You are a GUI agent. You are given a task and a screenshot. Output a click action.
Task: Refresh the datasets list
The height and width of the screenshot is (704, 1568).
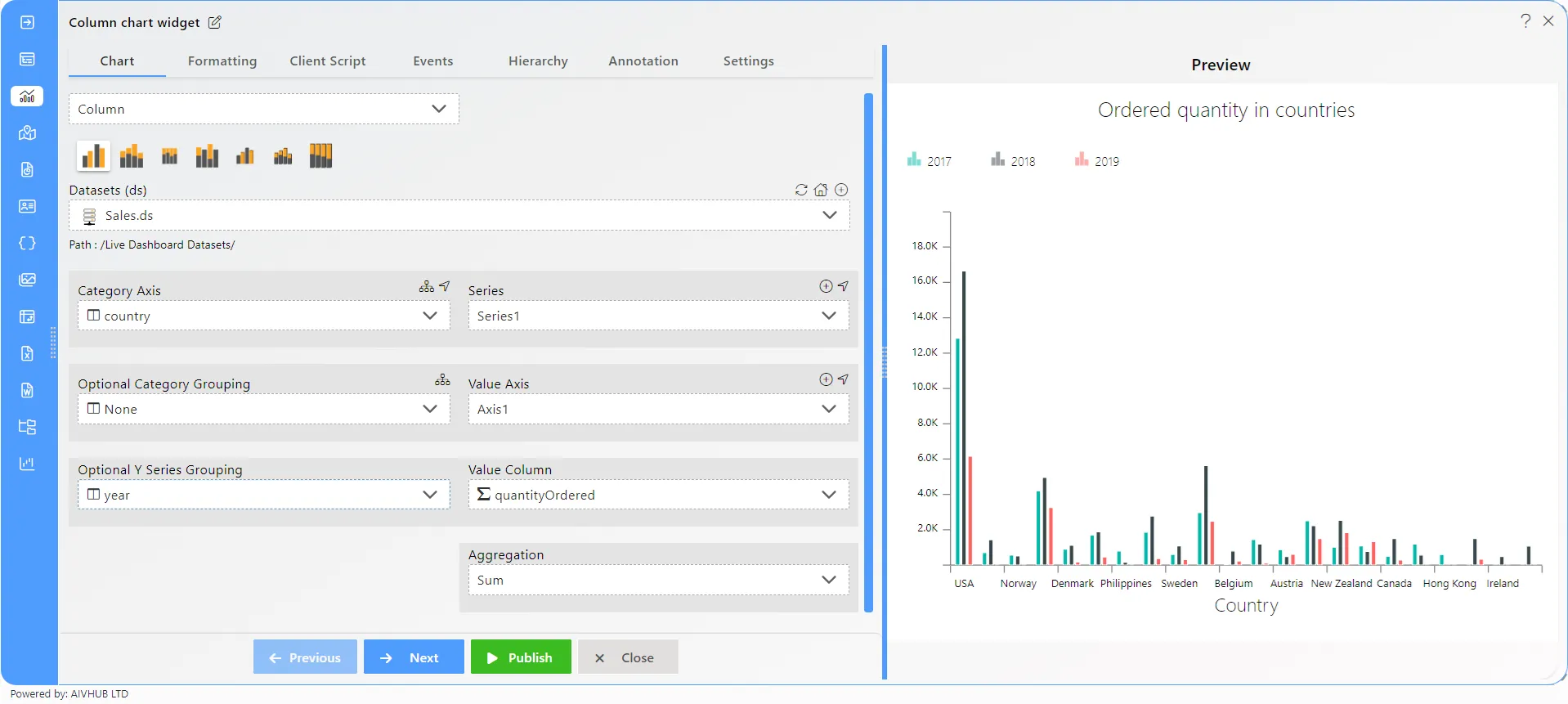tap(801, 190)
